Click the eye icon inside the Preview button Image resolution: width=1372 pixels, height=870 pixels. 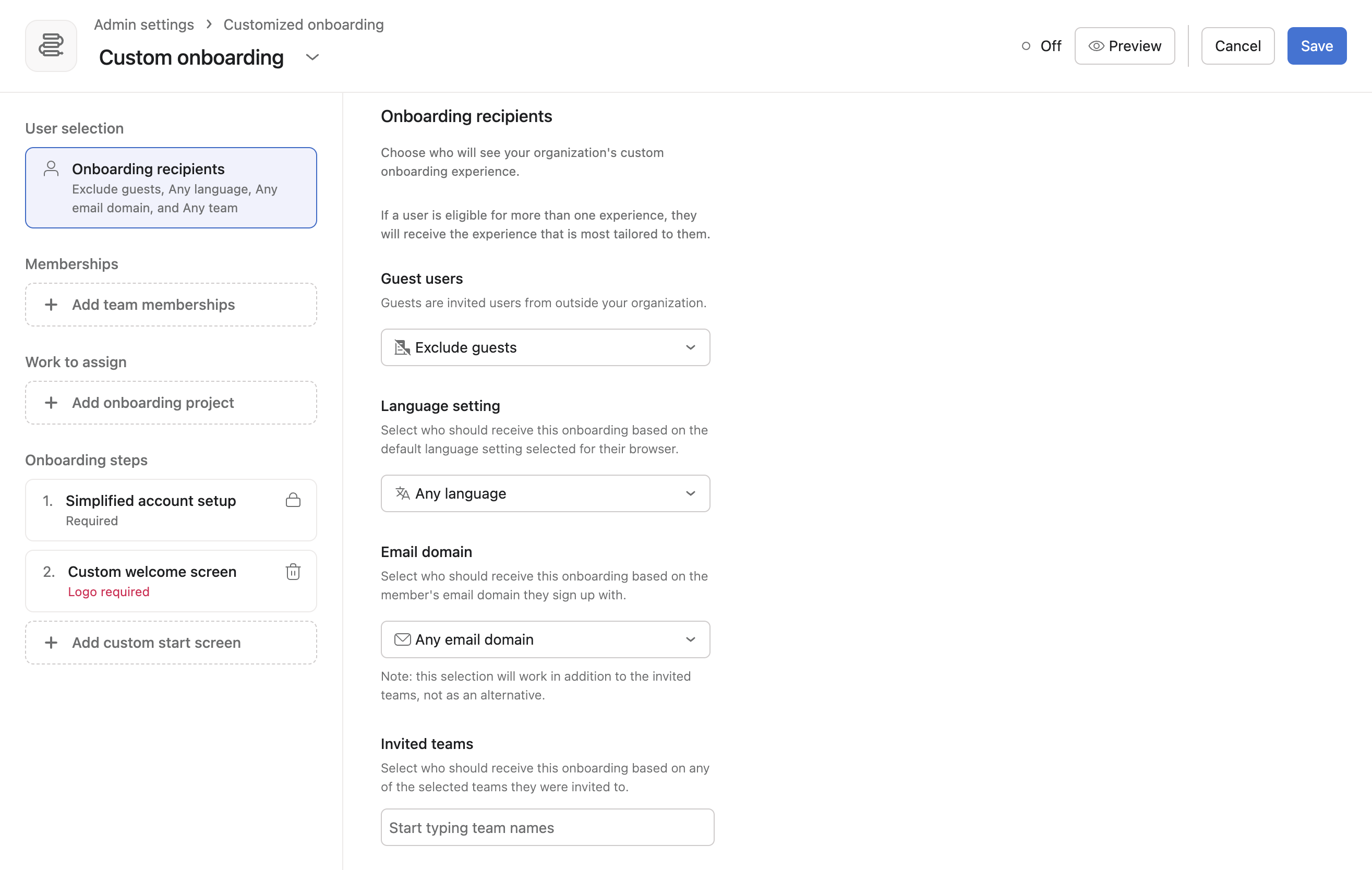[x=1097, y=45]
